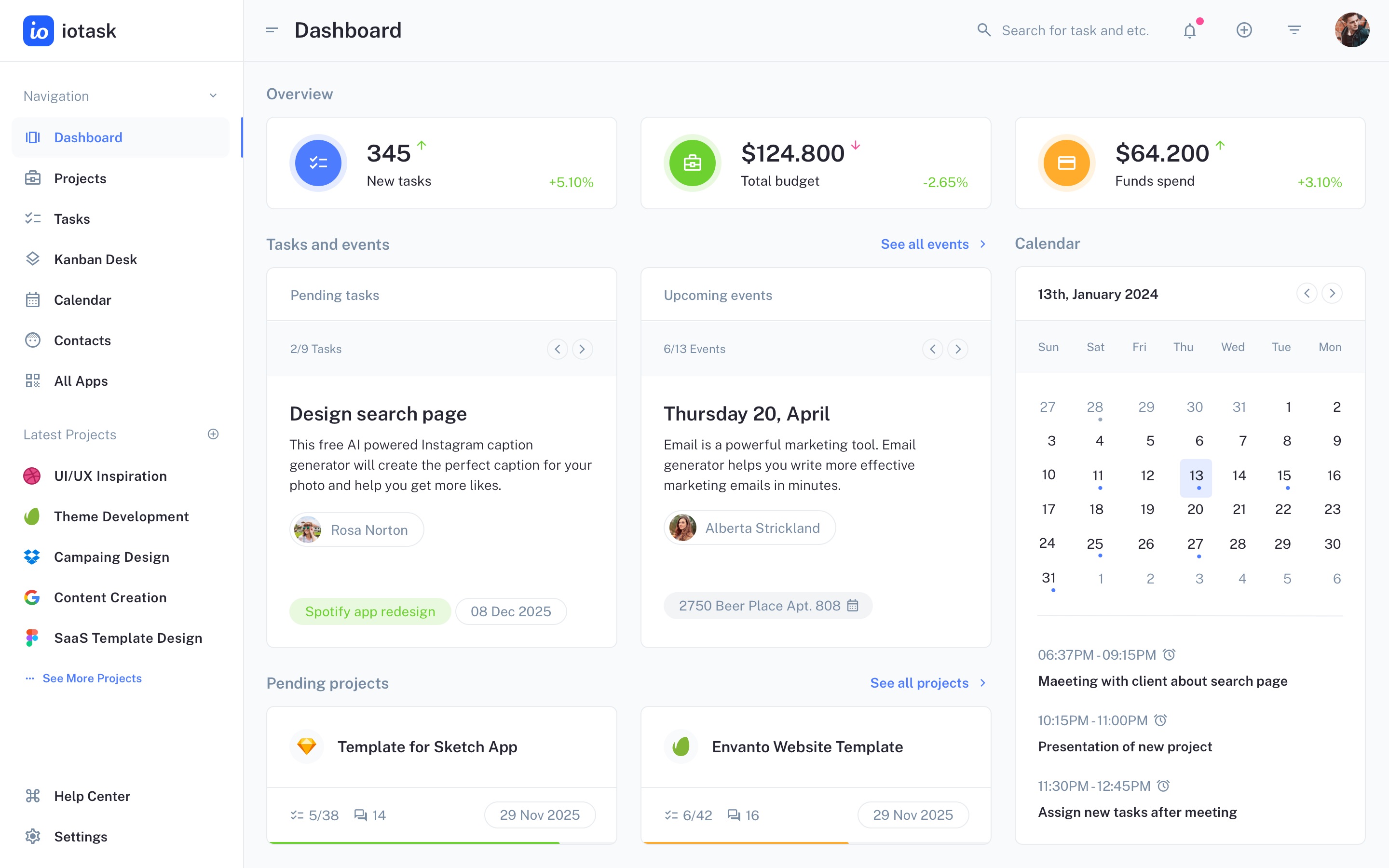Go to next pending task arrow
The height and width of the screenshot is (868, 1389).
pos(582,349)
